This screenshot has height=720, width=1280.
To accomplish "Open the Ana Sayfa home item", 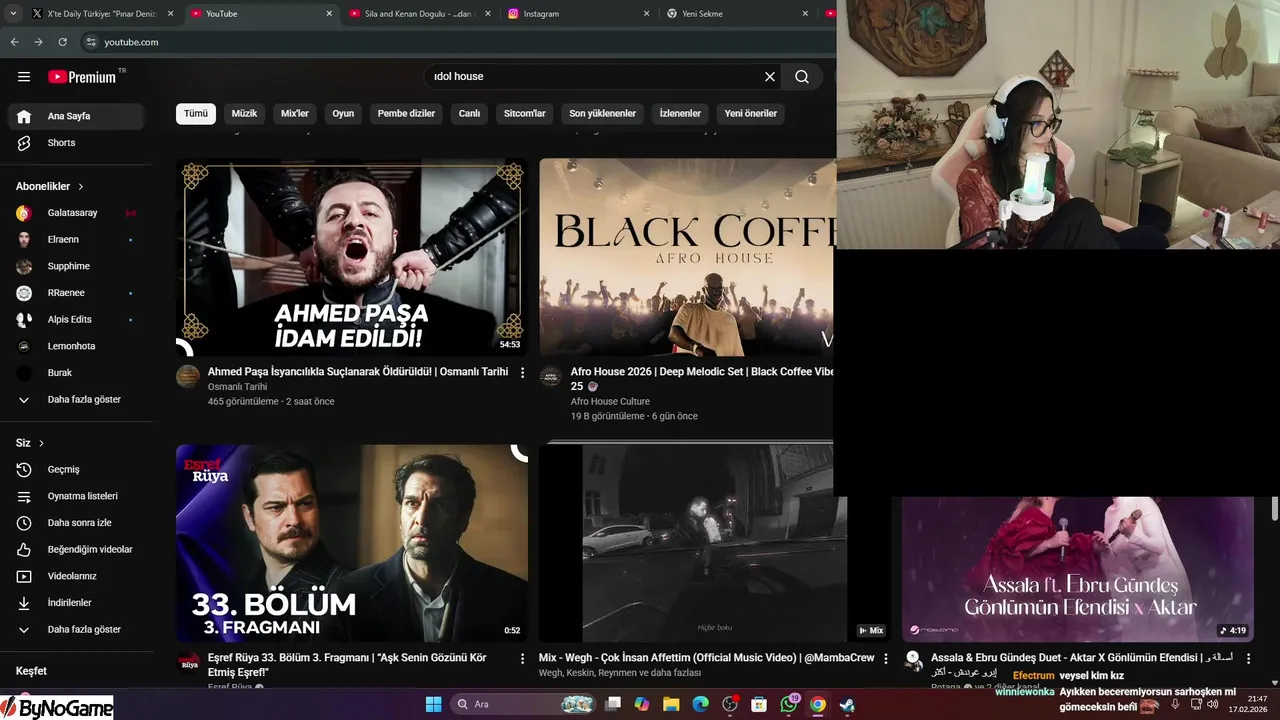I will [76, 116].
